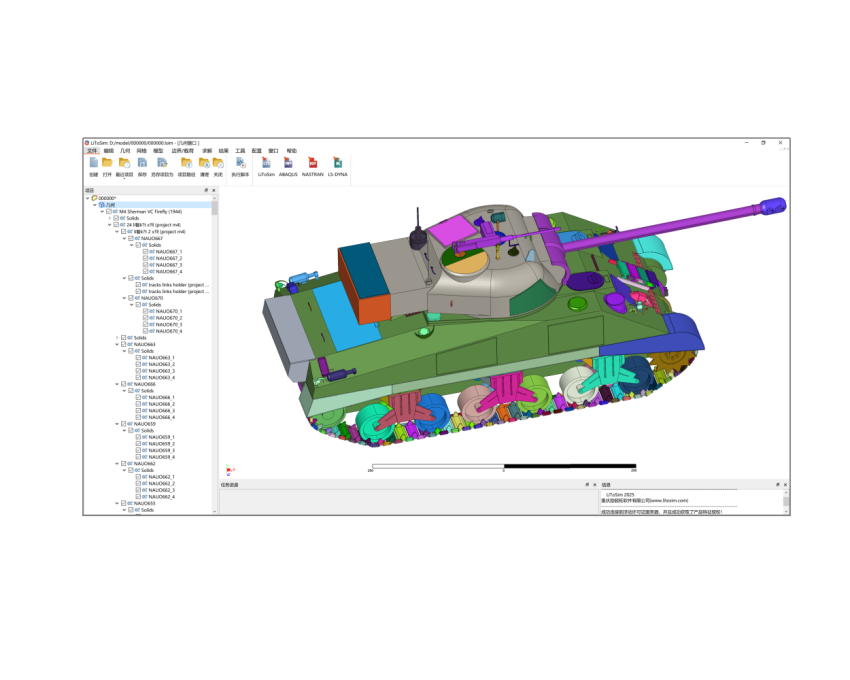
Task: Click the ABAQUS import icon
Action: coord(288,163)
